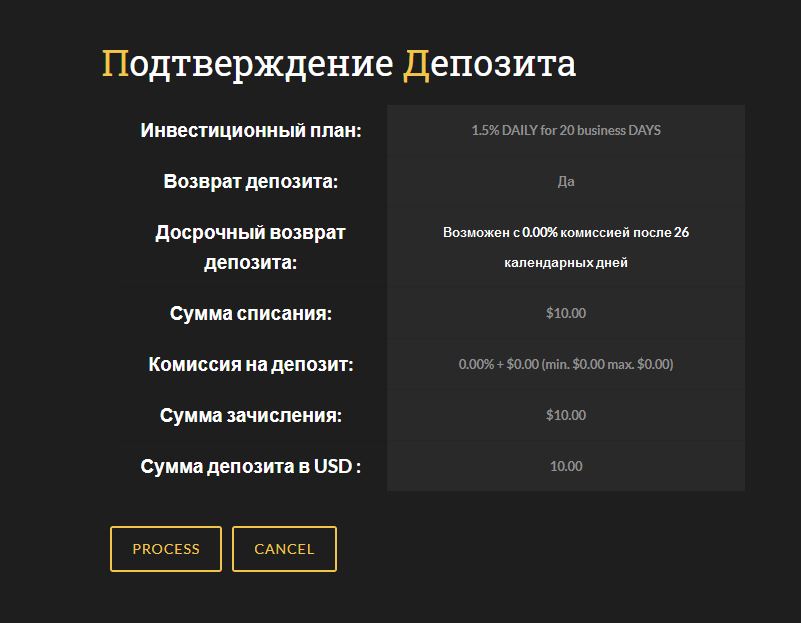The height and width of the screenshot is (623, 801).
Task: Select the '0.00% + $0.00' commission value
Action: click(x=566, y=364)
